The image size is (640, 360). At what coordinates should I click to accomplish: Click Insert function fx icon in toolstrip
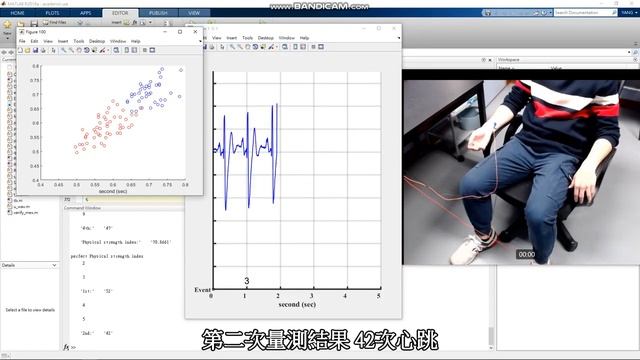[x=135, y=22]
